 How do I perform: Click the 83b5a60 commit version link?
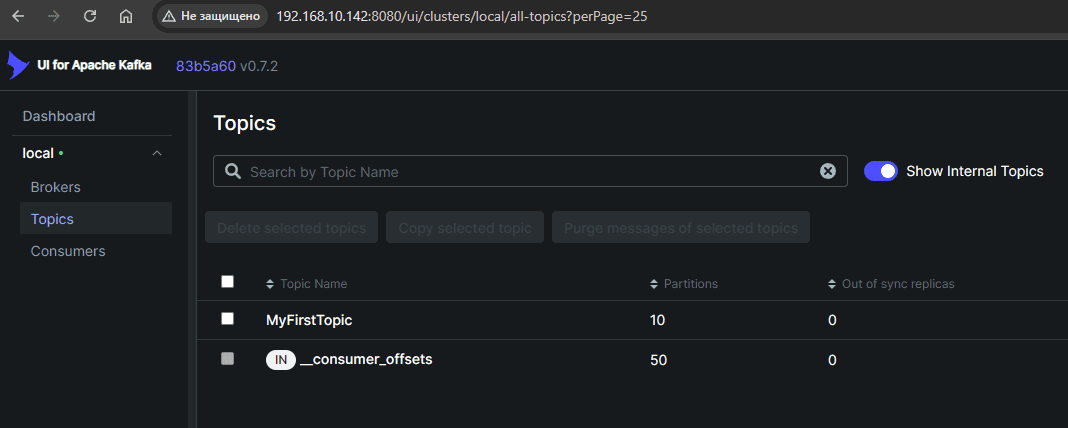[x=205, y=66]
